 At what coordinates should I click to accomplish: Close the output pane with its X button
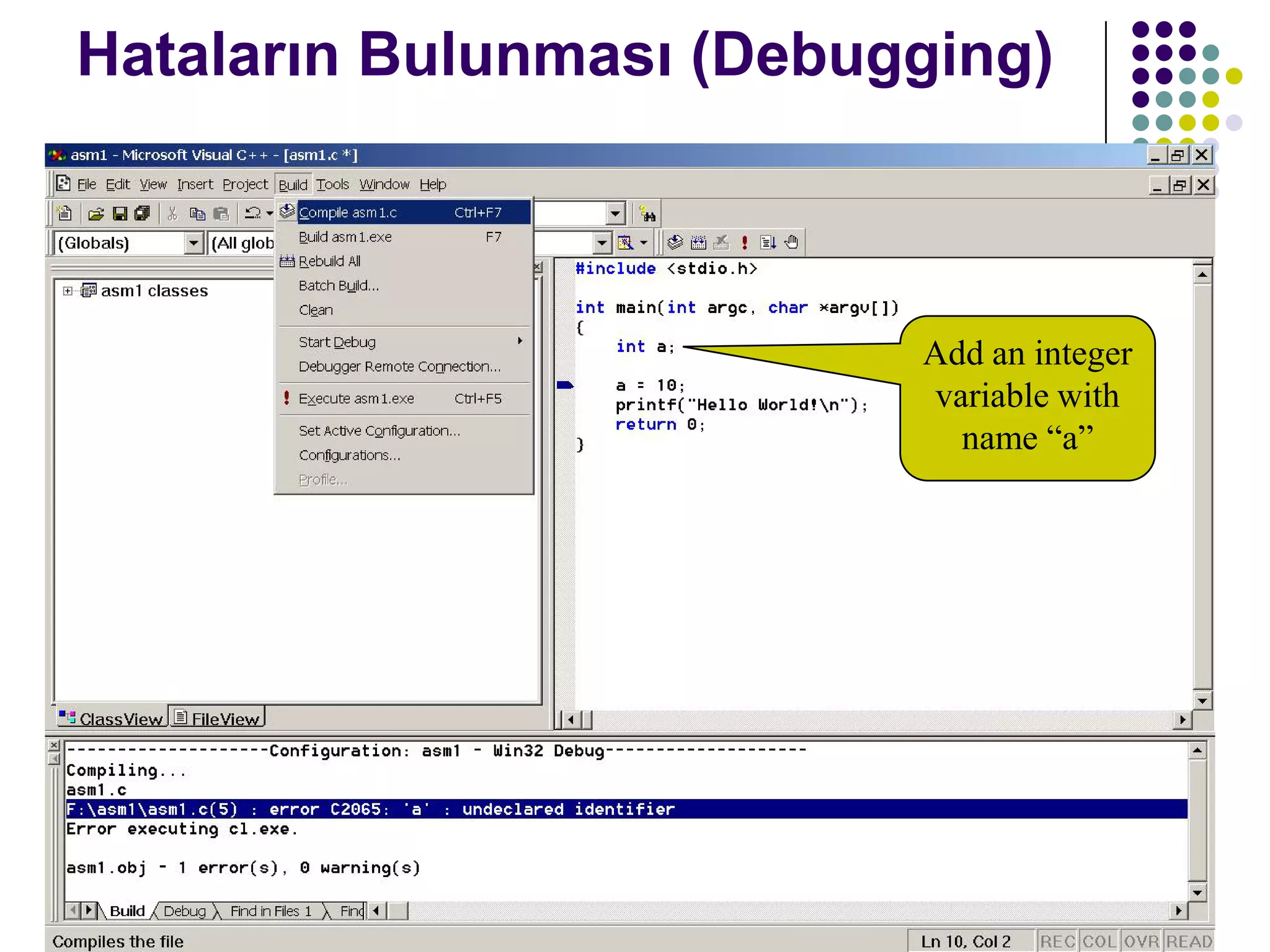54,744
